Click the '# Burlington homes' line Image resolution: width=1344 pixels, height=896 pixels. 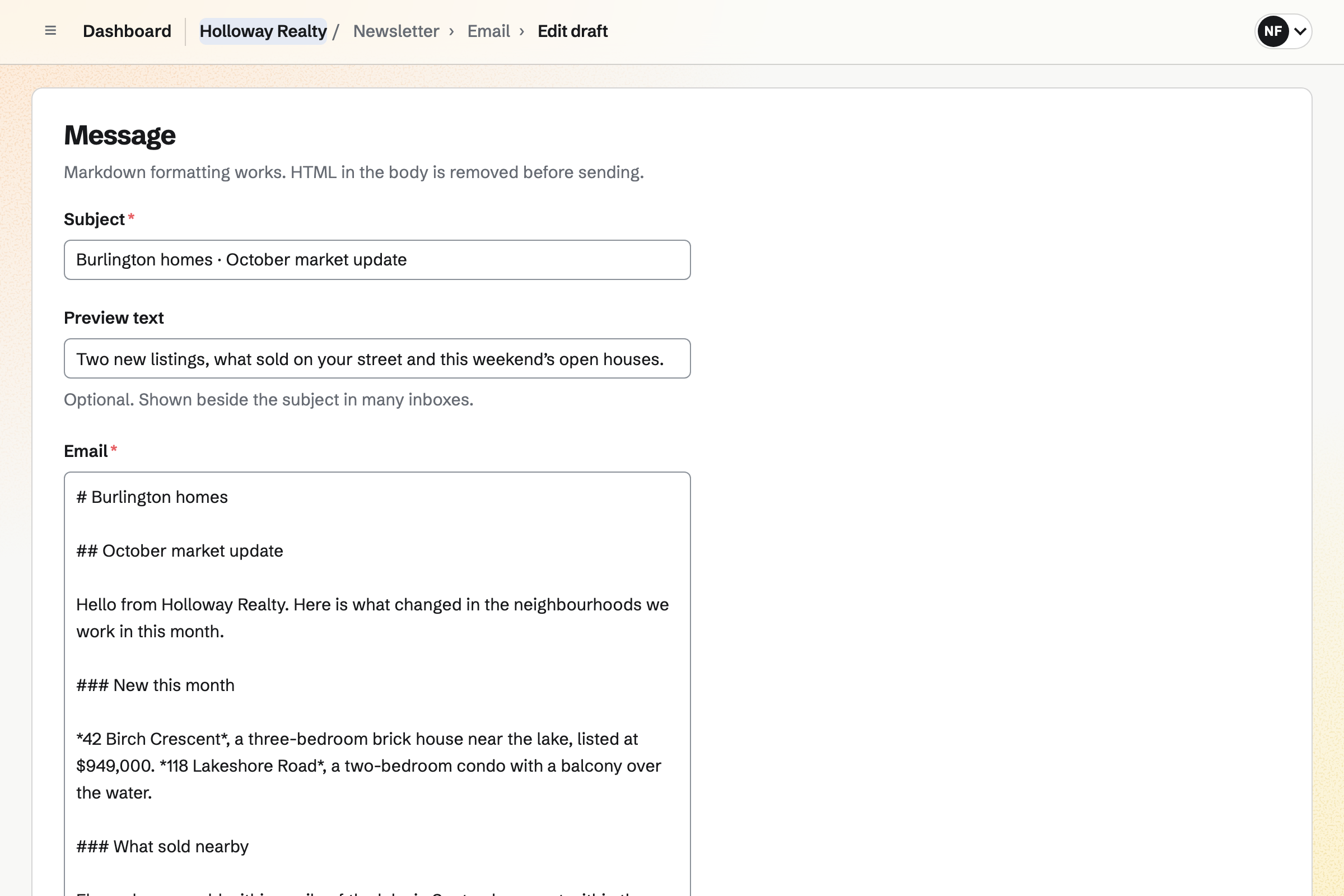[x=152, y=497]
